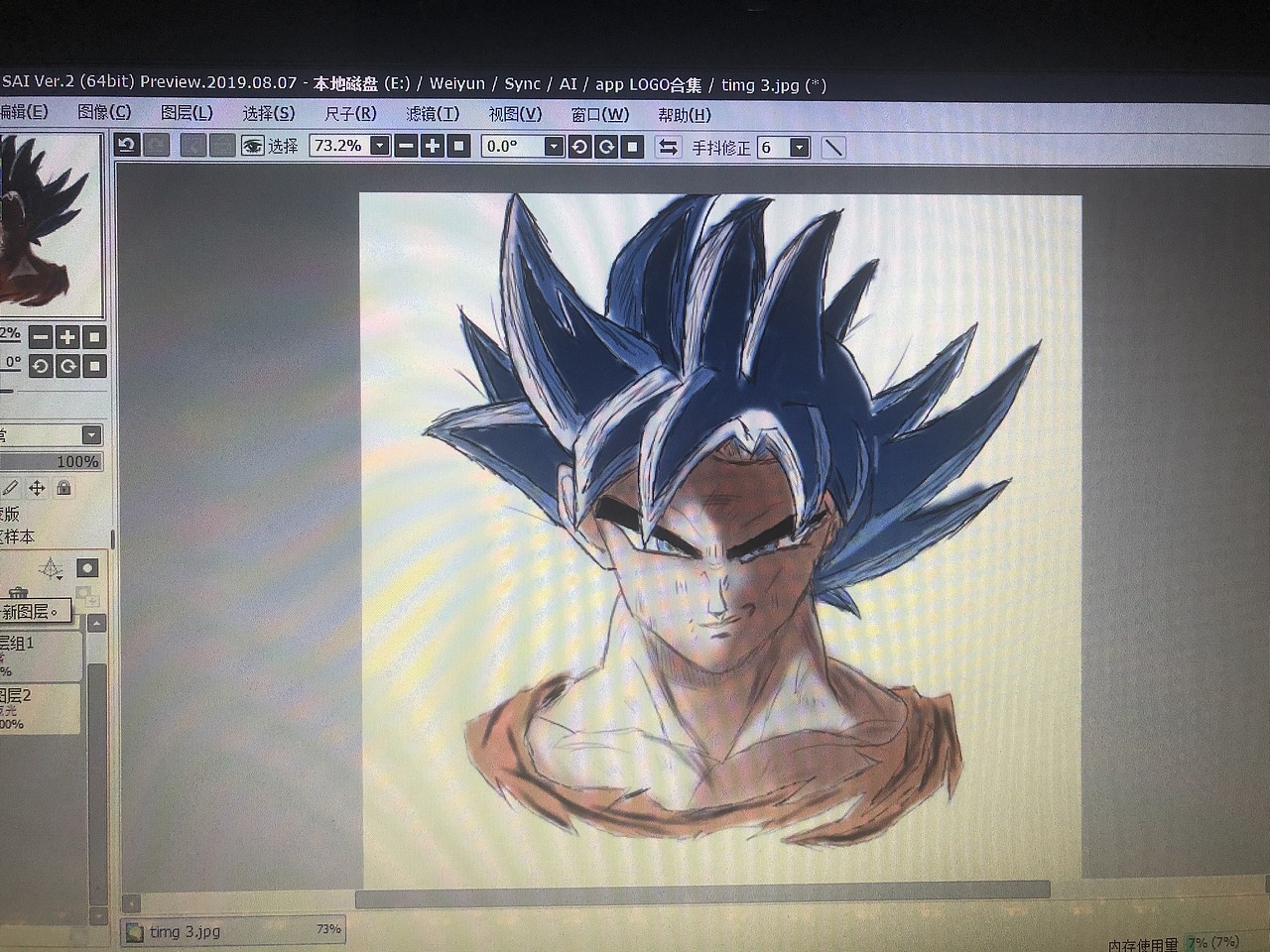The image size is (1270, 952).
Task: Toggle the straight line drawing mode icon
Action: coord(834,148)
